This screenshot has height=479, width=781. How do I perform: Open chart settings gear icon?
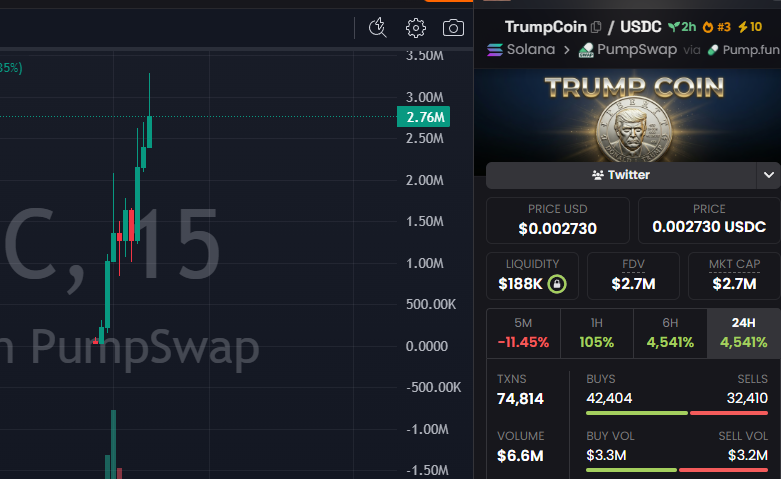pyautogui.click(x=416, y=28)
